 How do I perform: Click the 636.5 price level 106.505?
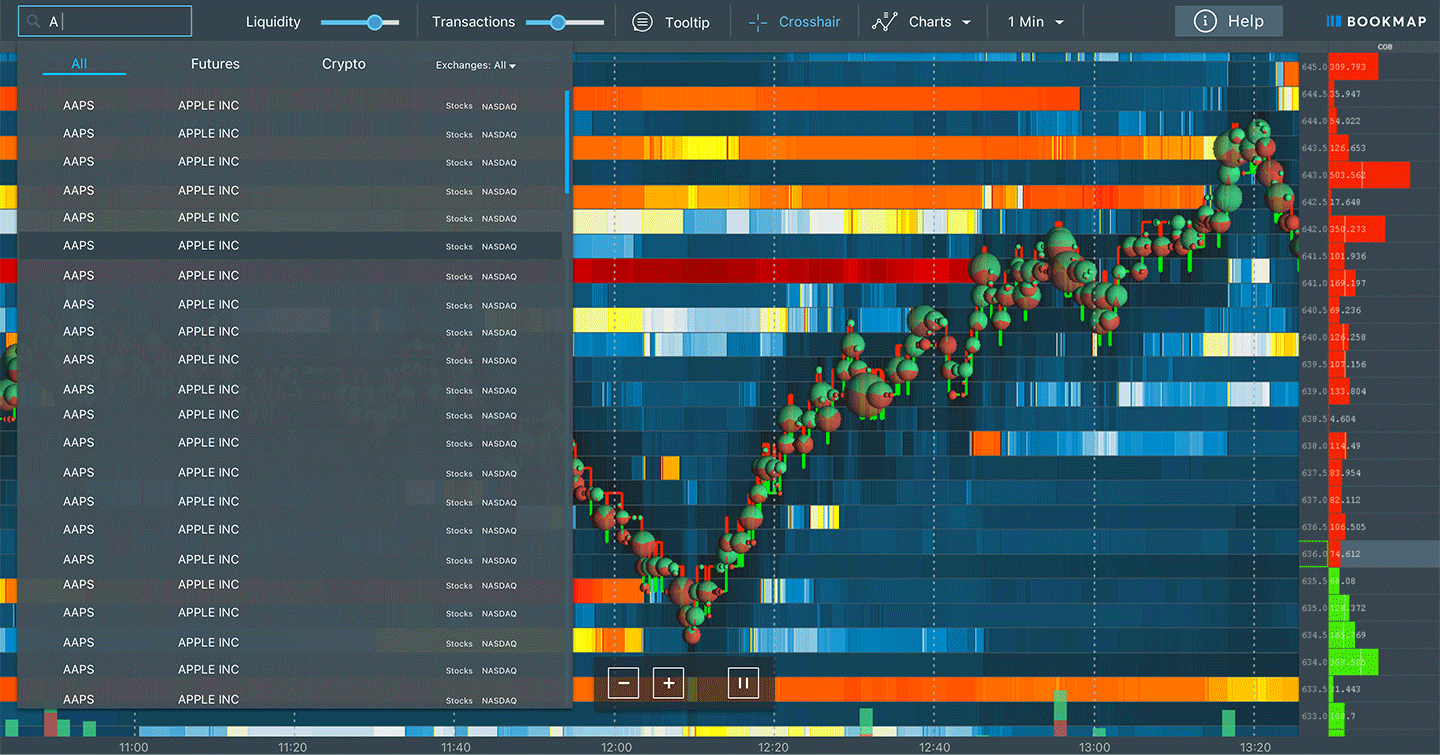(1347, 526)
